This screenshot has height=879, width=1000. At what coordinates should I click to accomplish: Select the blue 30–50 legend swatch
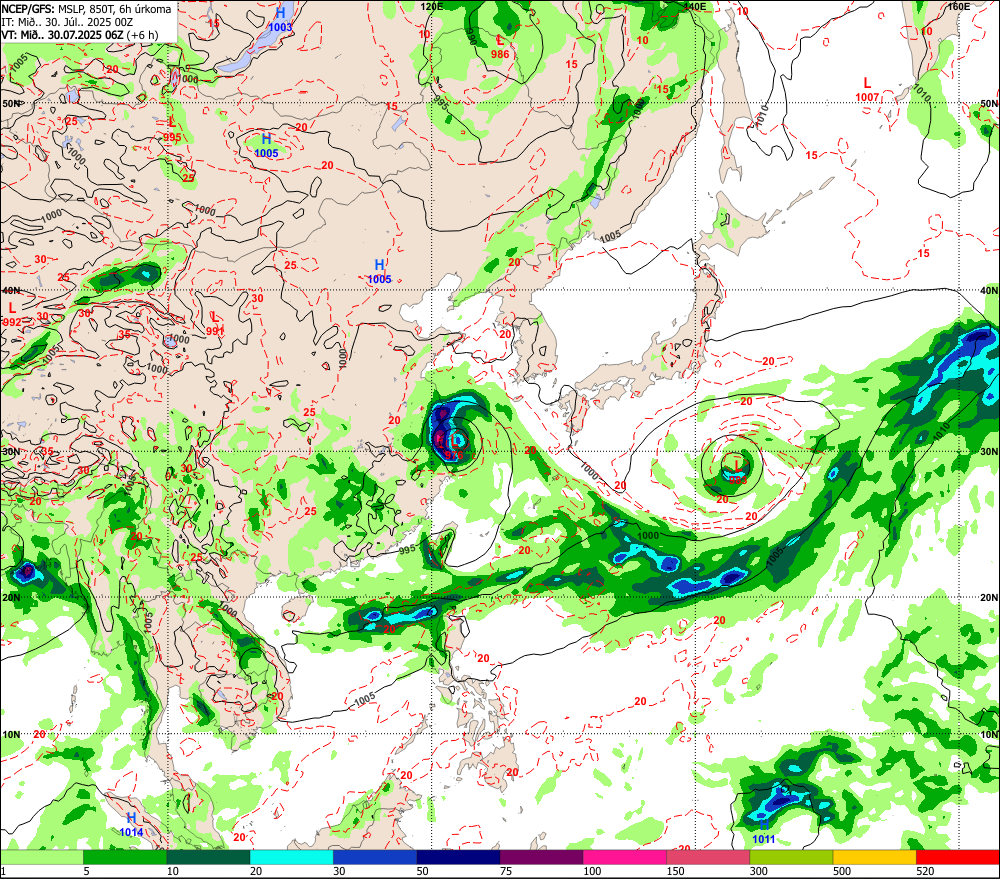click(x=375, y=857)
